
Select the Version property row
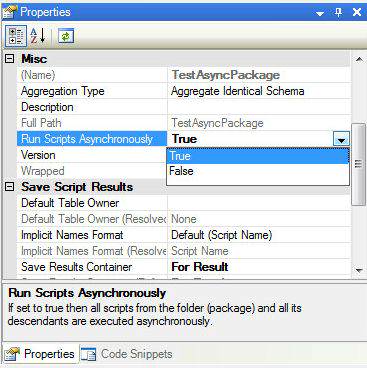[92, 155]
